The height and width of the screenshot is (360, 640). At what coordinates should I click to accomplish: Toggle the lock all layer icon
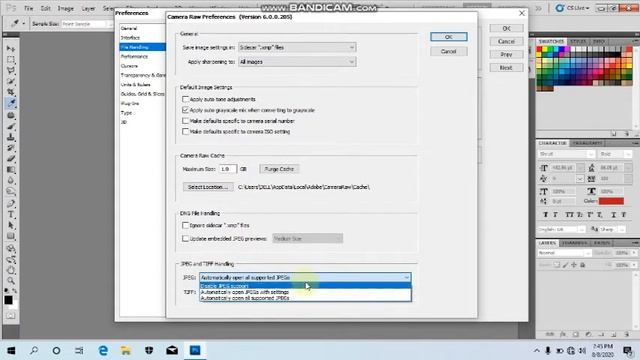(x=583, y=265)
